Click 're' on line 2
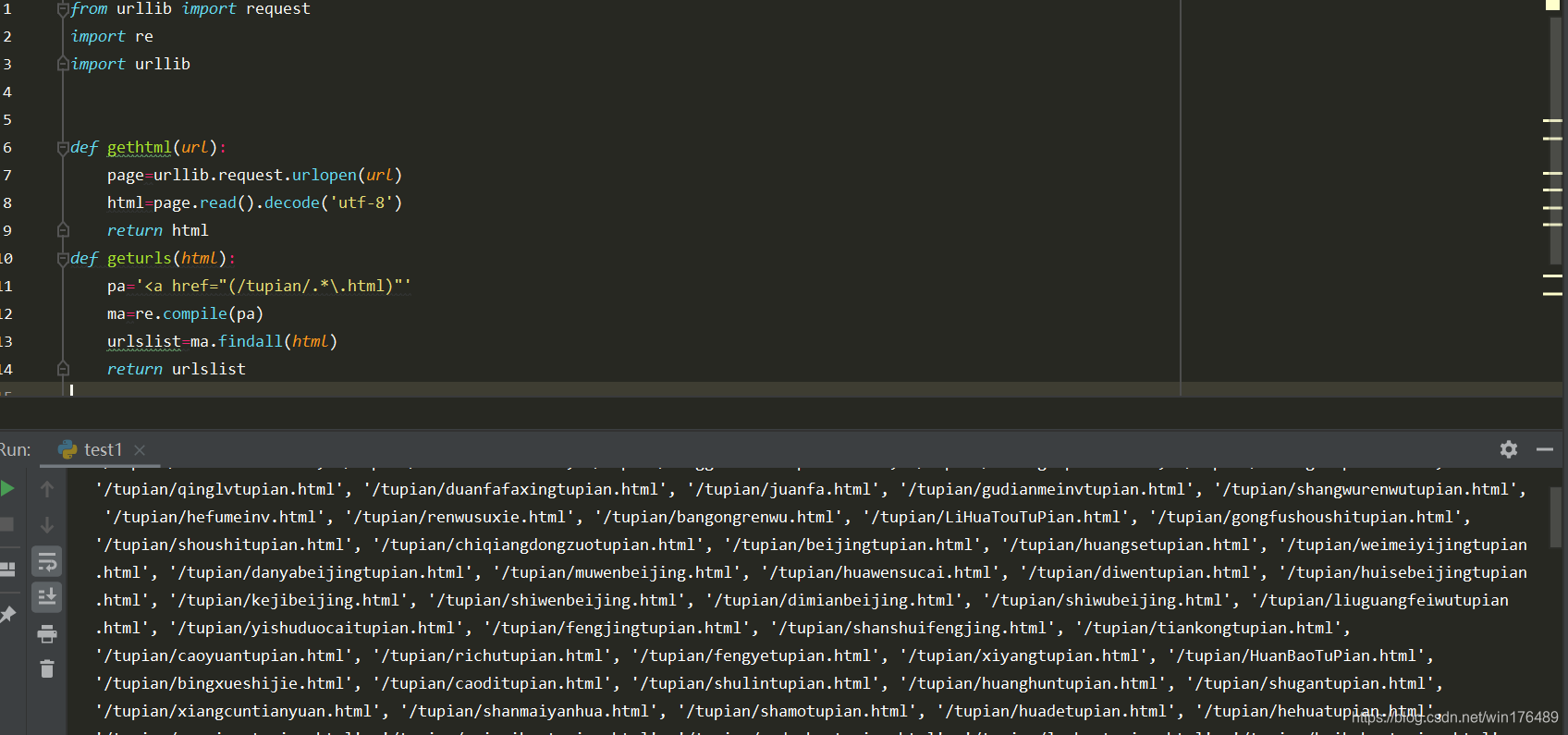Viewport: 1568px width, 735px height. point(144,36)
